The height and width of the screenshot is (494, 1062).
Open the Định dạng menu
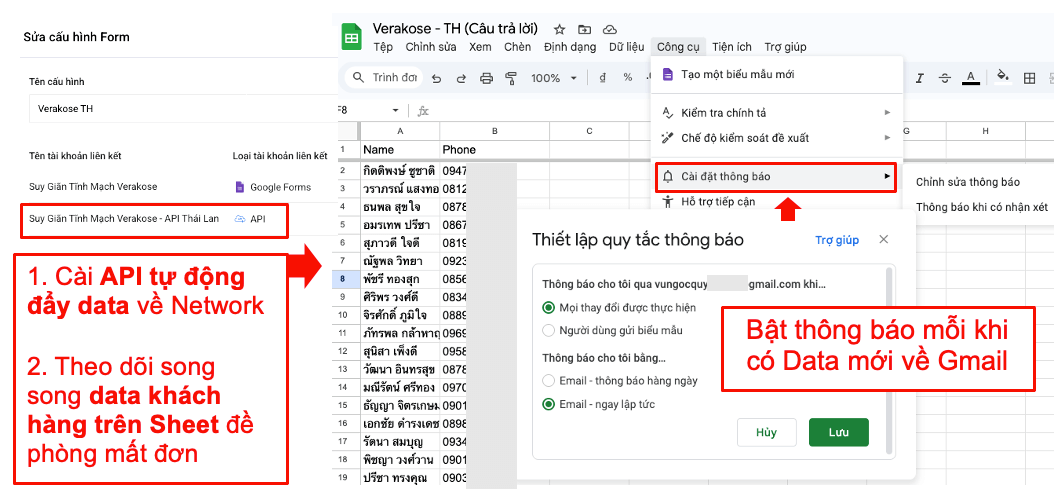click(x=570, y=47)
